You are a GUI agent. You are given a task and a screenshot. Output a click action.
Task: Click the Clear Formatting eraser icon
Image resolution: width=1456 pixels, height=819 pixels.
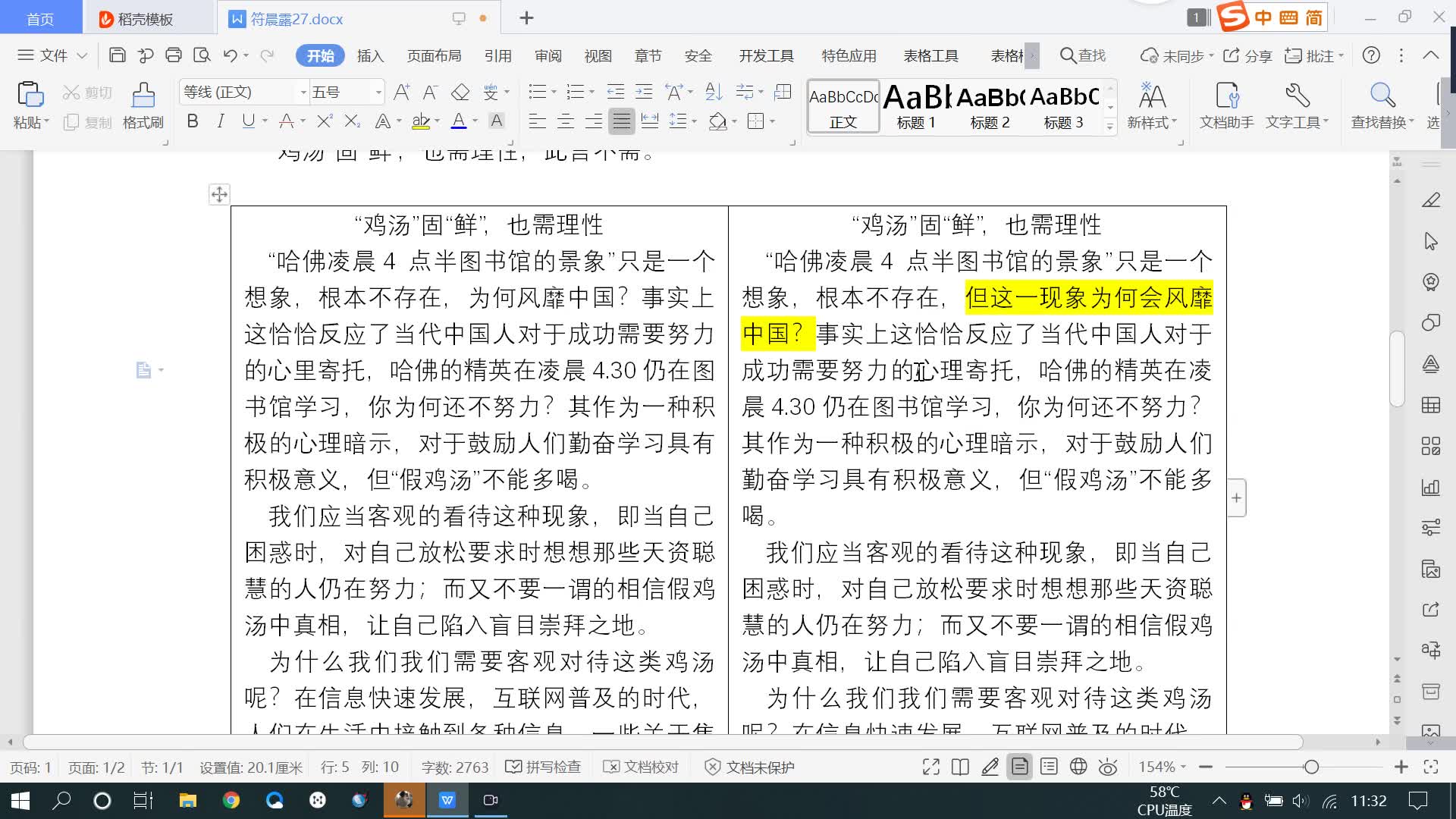[460, 93]
